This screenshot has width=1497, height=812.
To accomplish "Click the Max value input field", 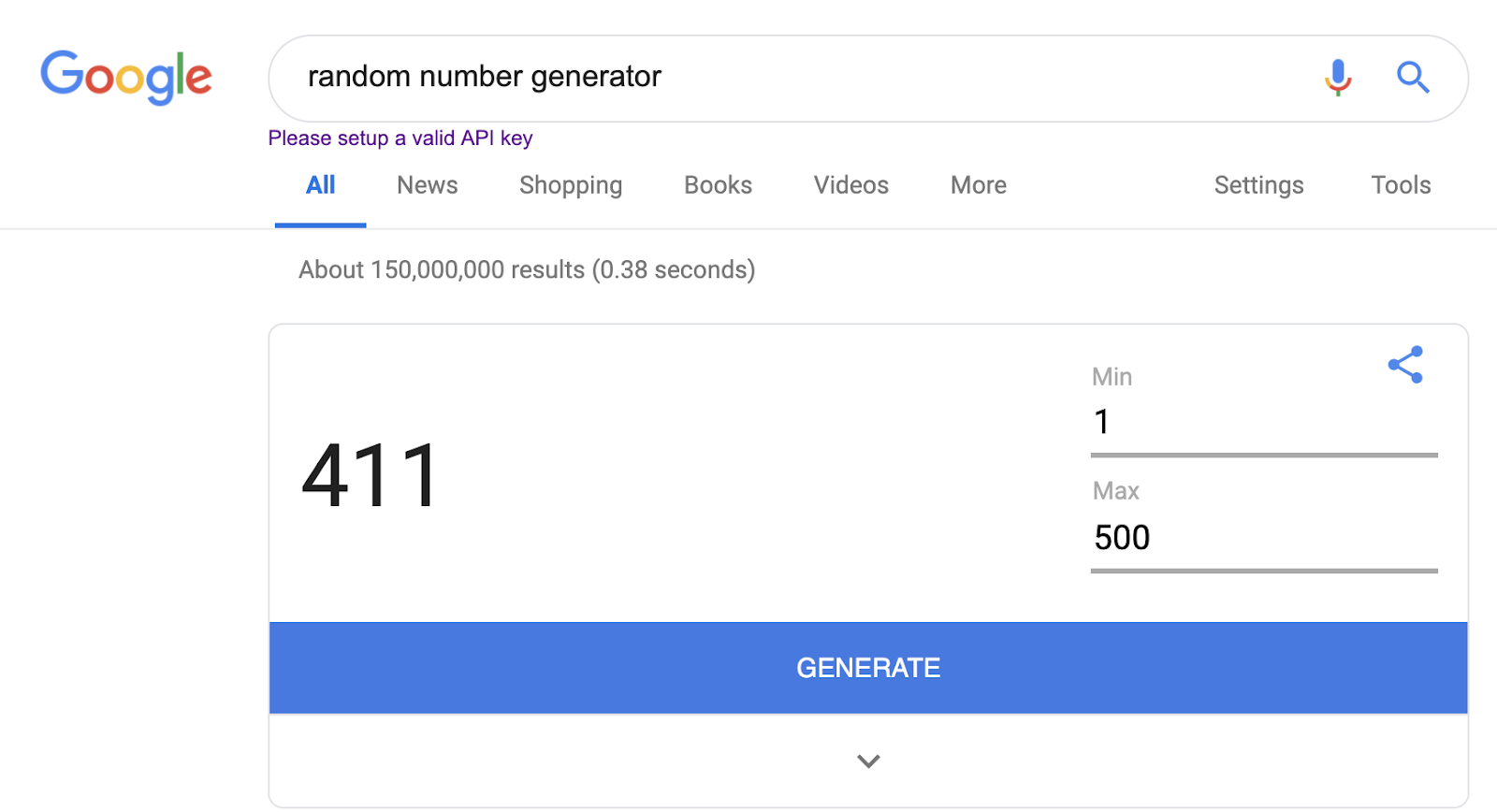I will pyautogui.click(x=1263, y=538).
